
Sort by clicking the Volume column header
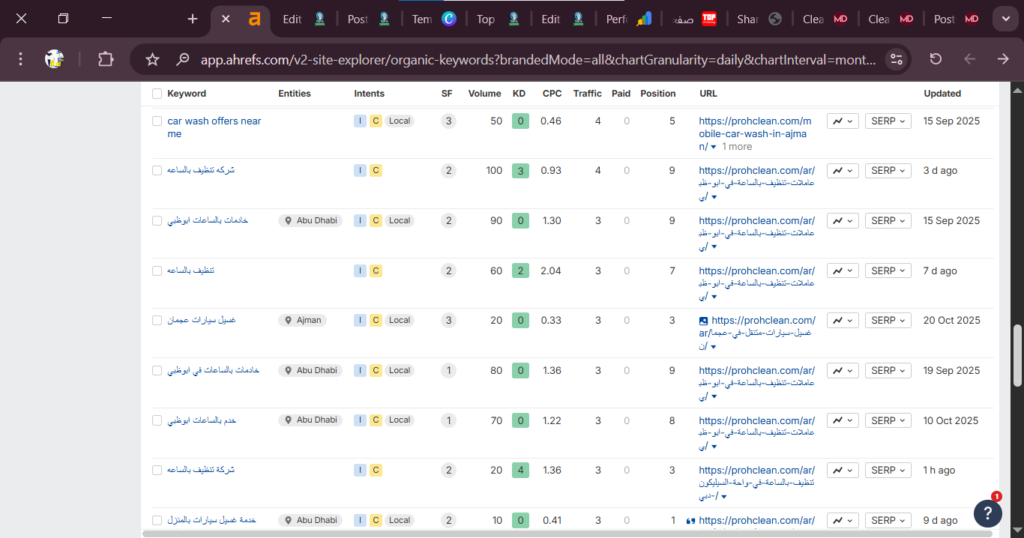tap(485, 94)
